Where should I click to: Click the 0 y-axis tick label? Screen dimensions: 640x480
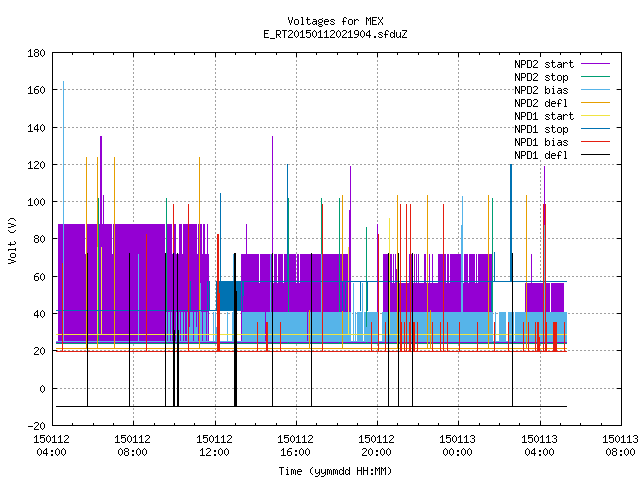click(42, 389)
